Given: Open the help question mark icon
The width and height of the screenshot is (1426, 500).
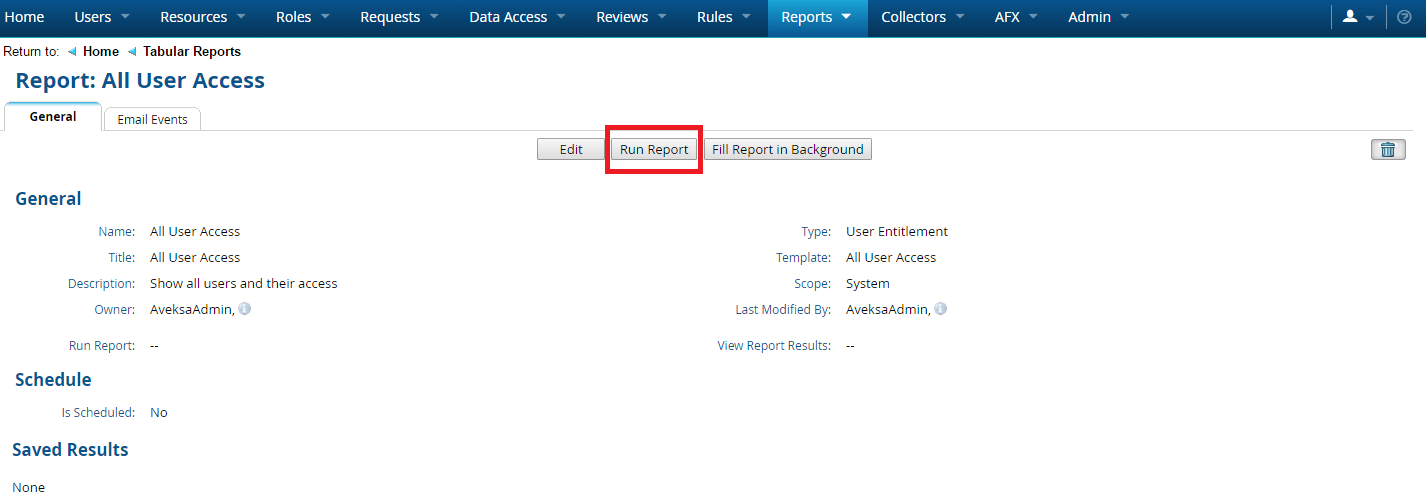Looking at the screenshot, I should [1404, 17].
